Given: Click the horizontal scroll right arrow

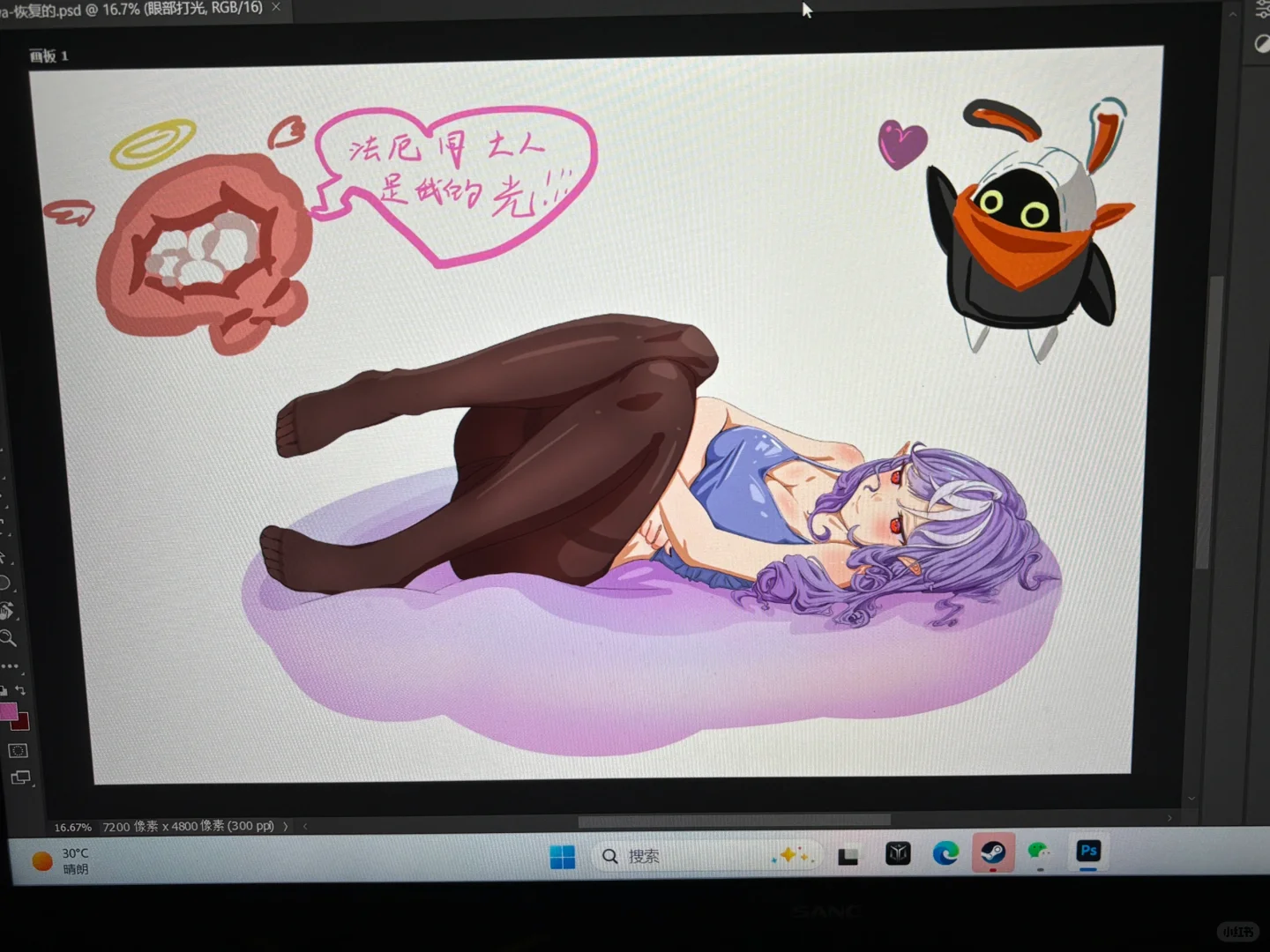Looking at the screenshot, I should (1169, 818).
